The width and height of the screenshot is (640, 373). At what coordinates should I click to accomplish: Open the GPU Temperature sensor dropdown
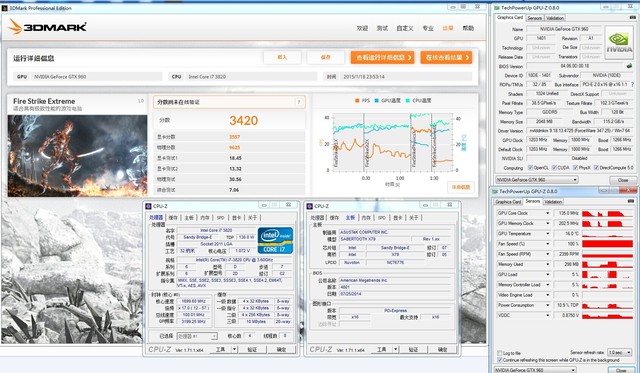(x=548, y=233)
